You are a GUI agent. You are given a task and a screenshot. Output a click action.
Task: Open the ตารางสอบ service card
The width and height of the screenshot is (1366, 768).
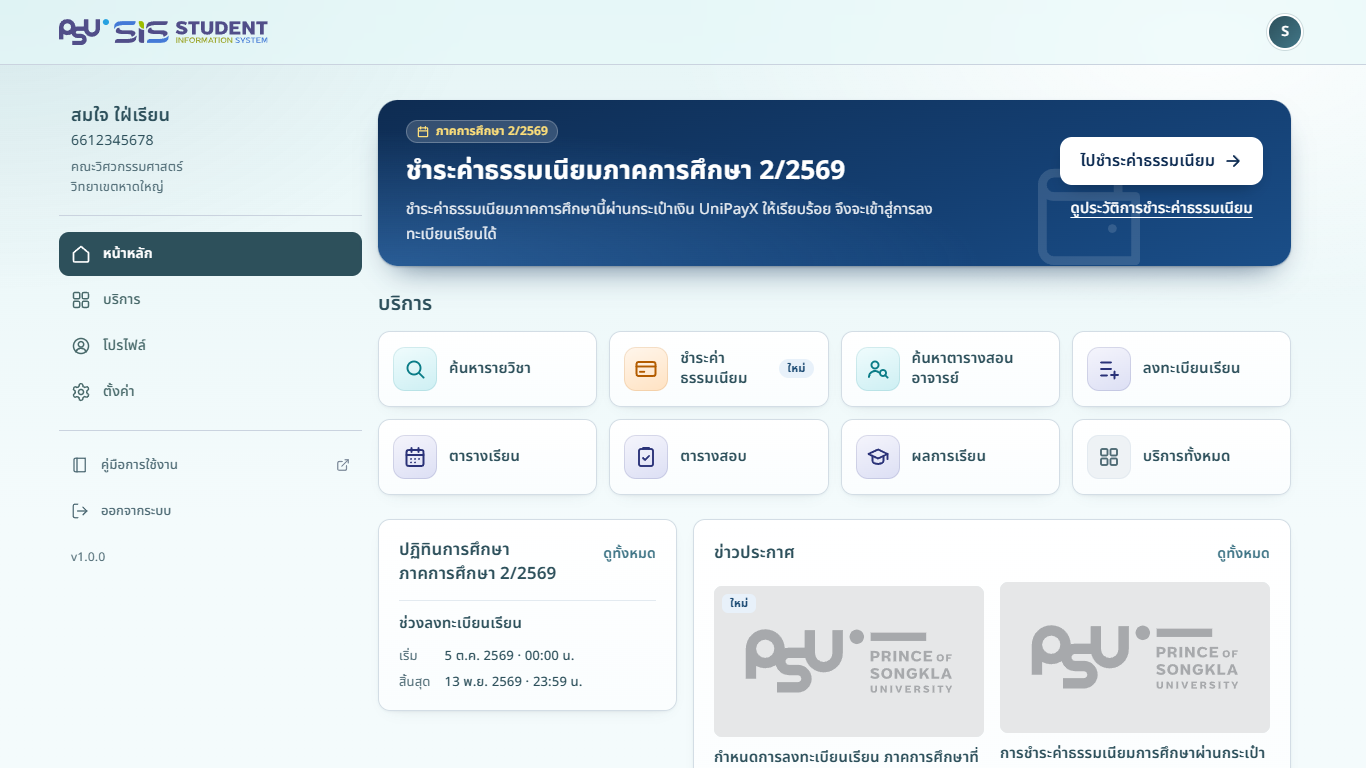(719, 457)
